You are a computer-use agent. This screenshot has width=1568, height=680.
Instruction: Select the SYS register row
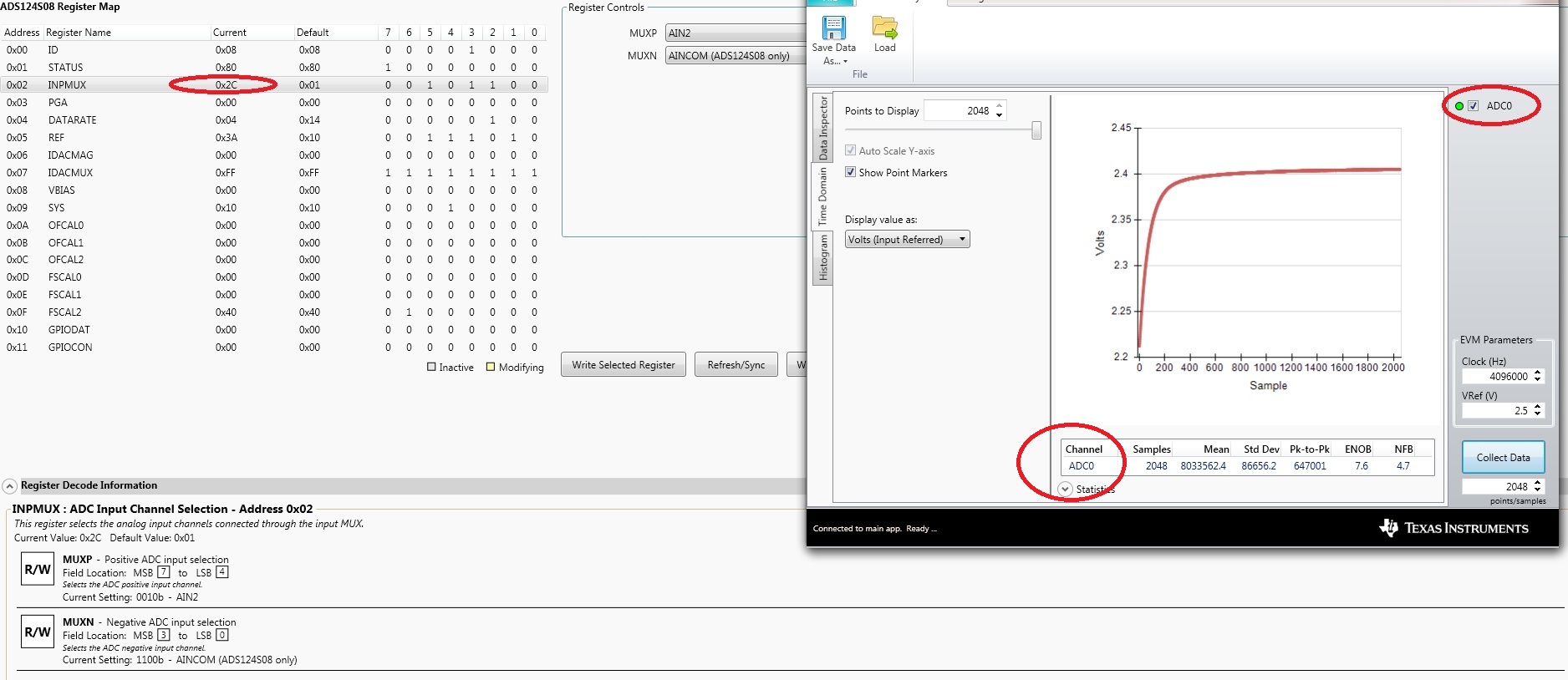point(274,208)
